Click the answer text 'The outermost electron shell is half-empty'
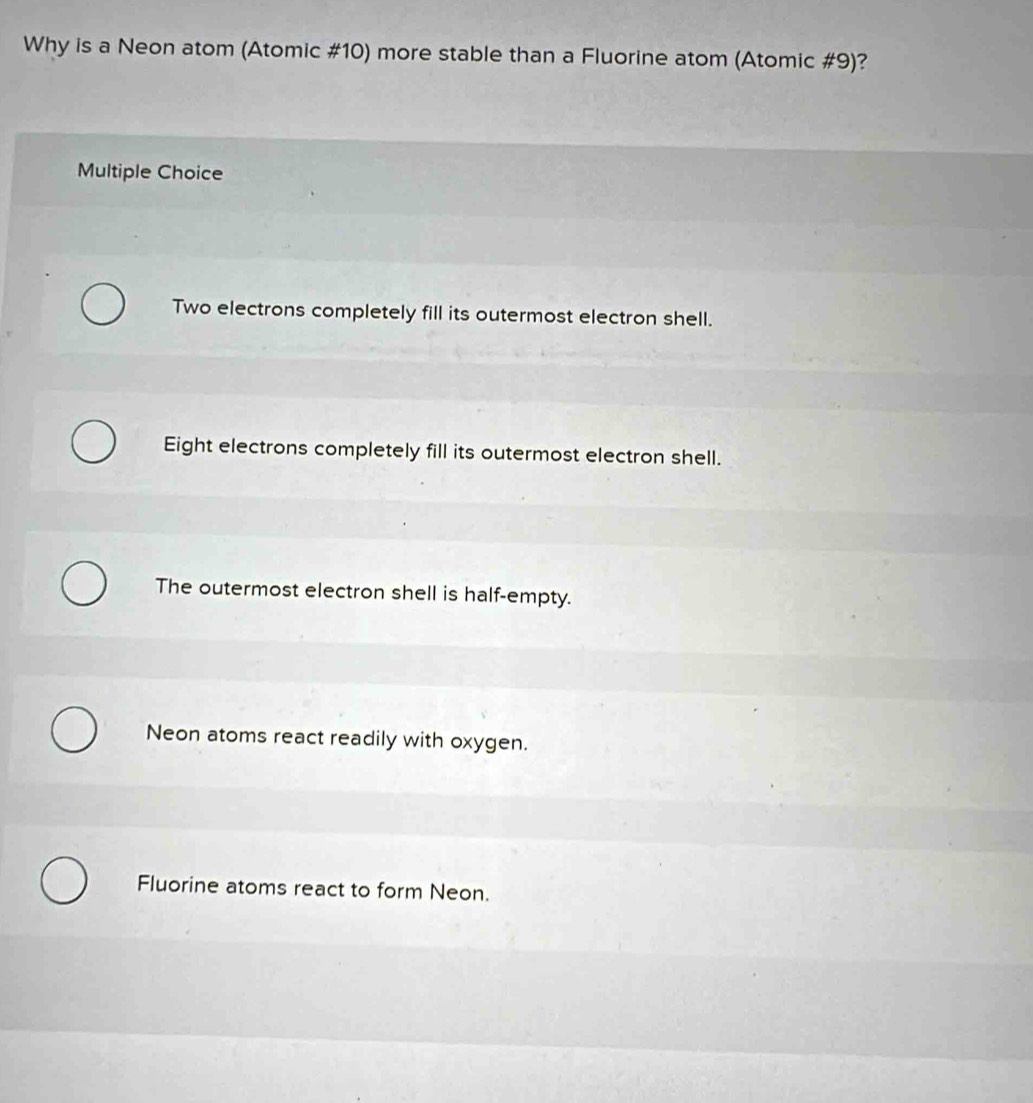The height and width of the screenshot is (1103, 1033). (364, 593)
